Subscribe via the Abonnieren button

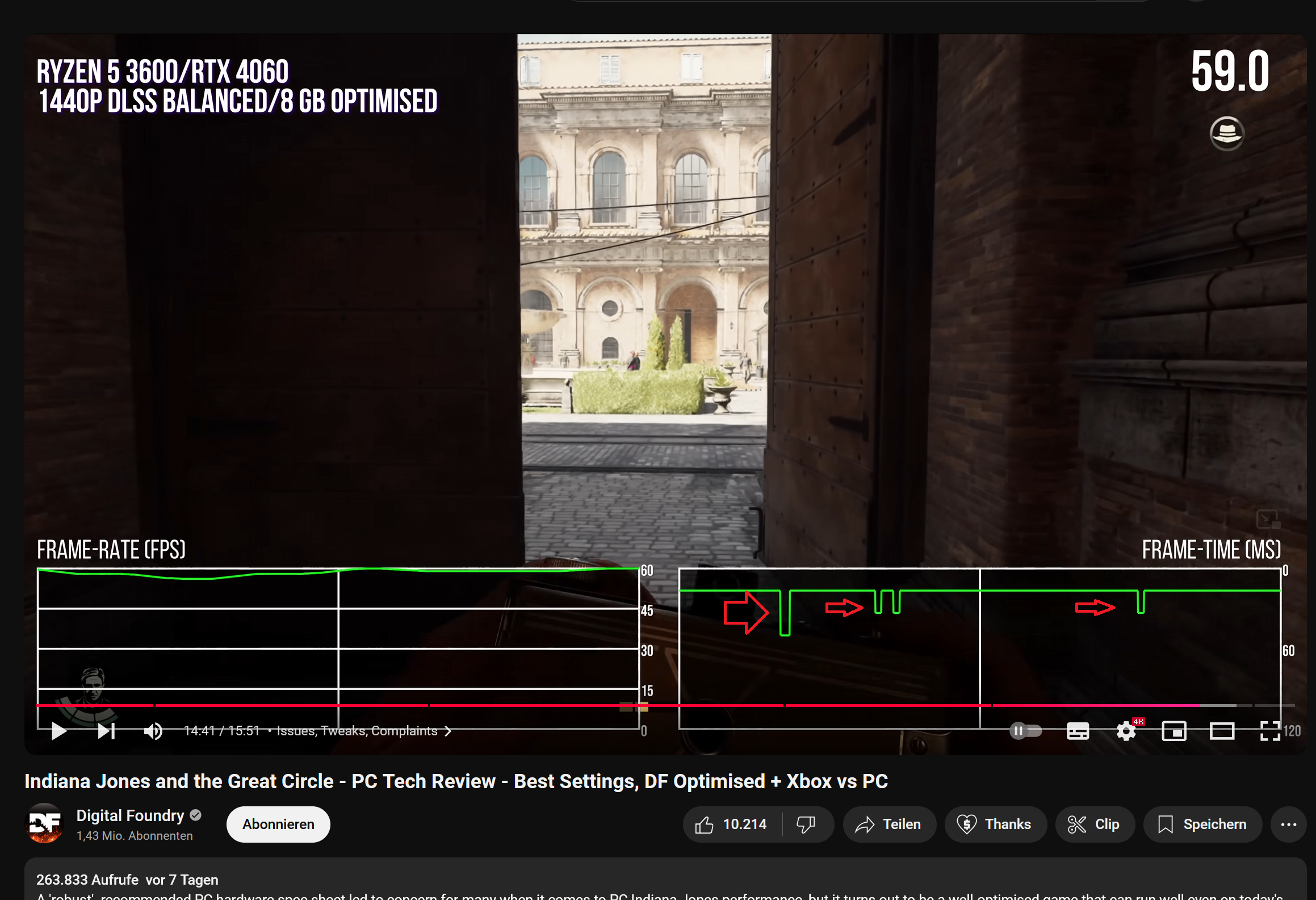pyautogui.click(x=278, y=824)
